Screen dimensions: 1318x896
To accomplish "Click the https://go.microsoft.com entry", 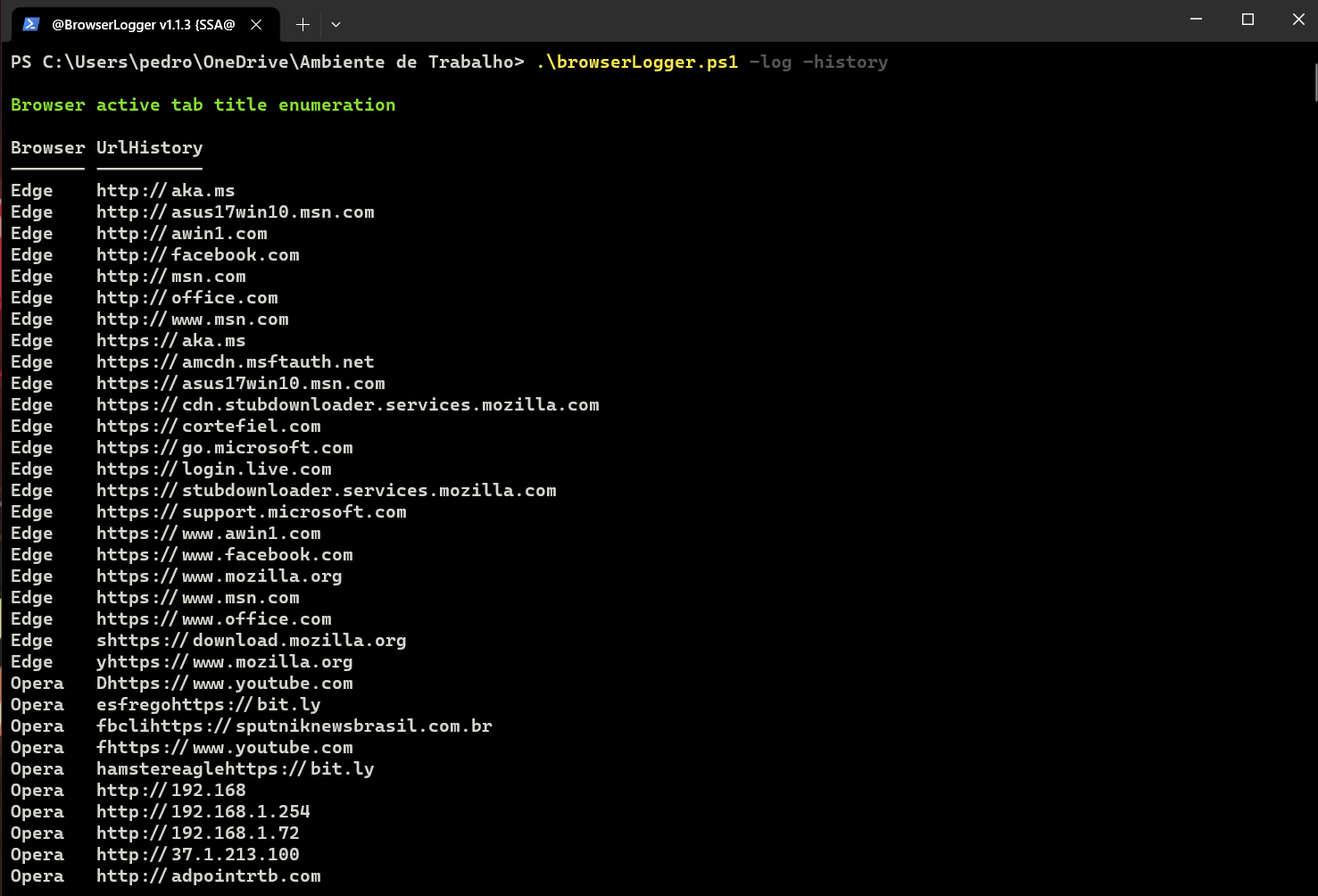I will click(x=225, y=447).
